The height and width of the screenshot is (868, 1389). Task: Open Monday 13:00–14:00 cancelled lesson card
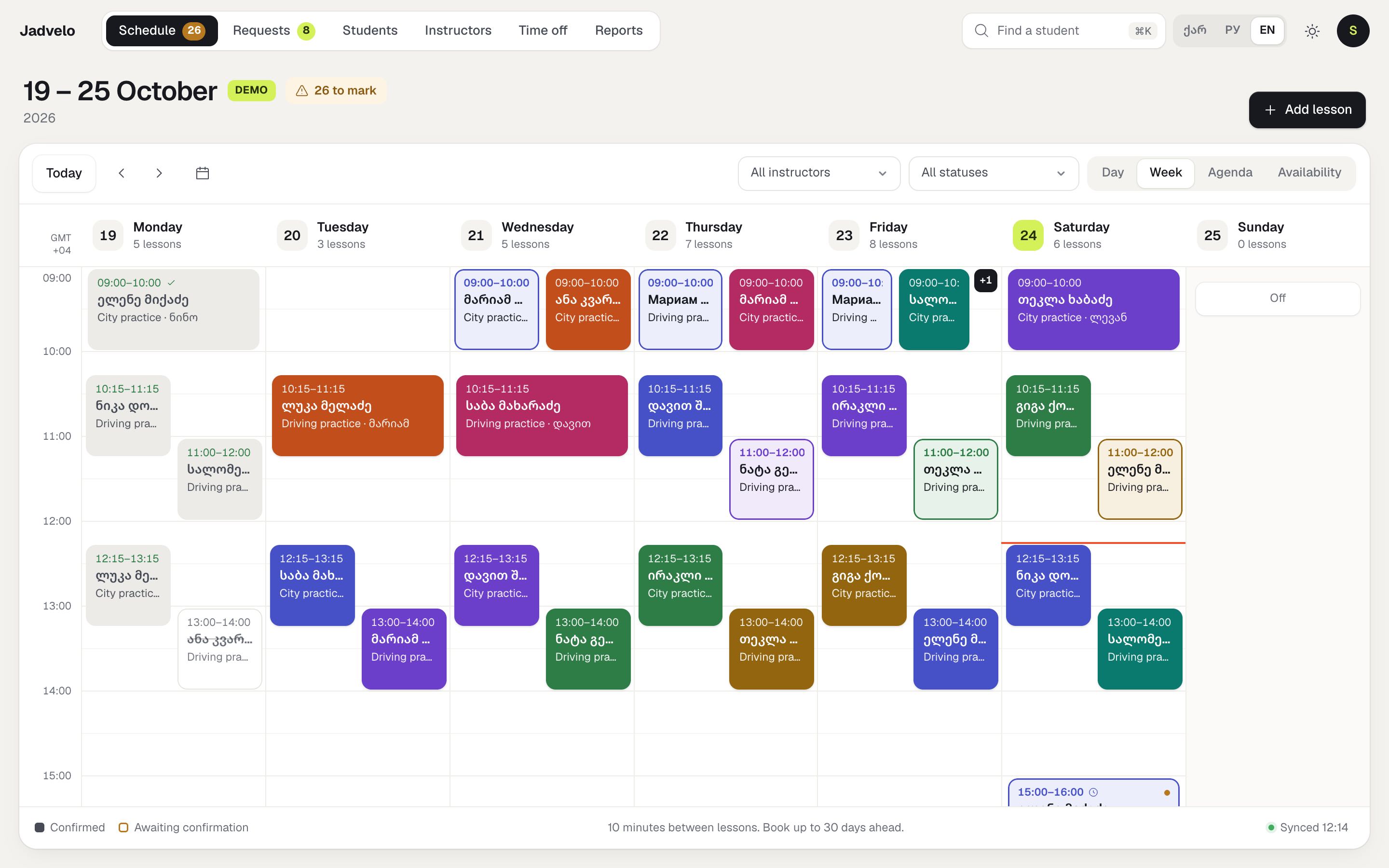[220, 649]
